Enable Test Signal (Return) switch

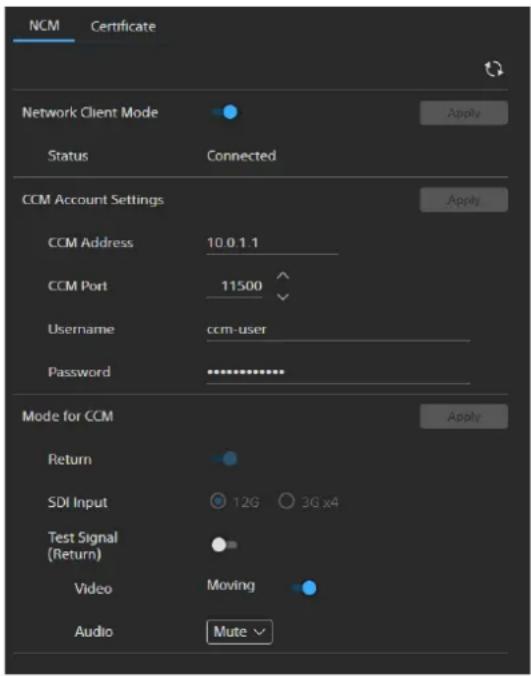pyautogui.click(x=224, y=545)
